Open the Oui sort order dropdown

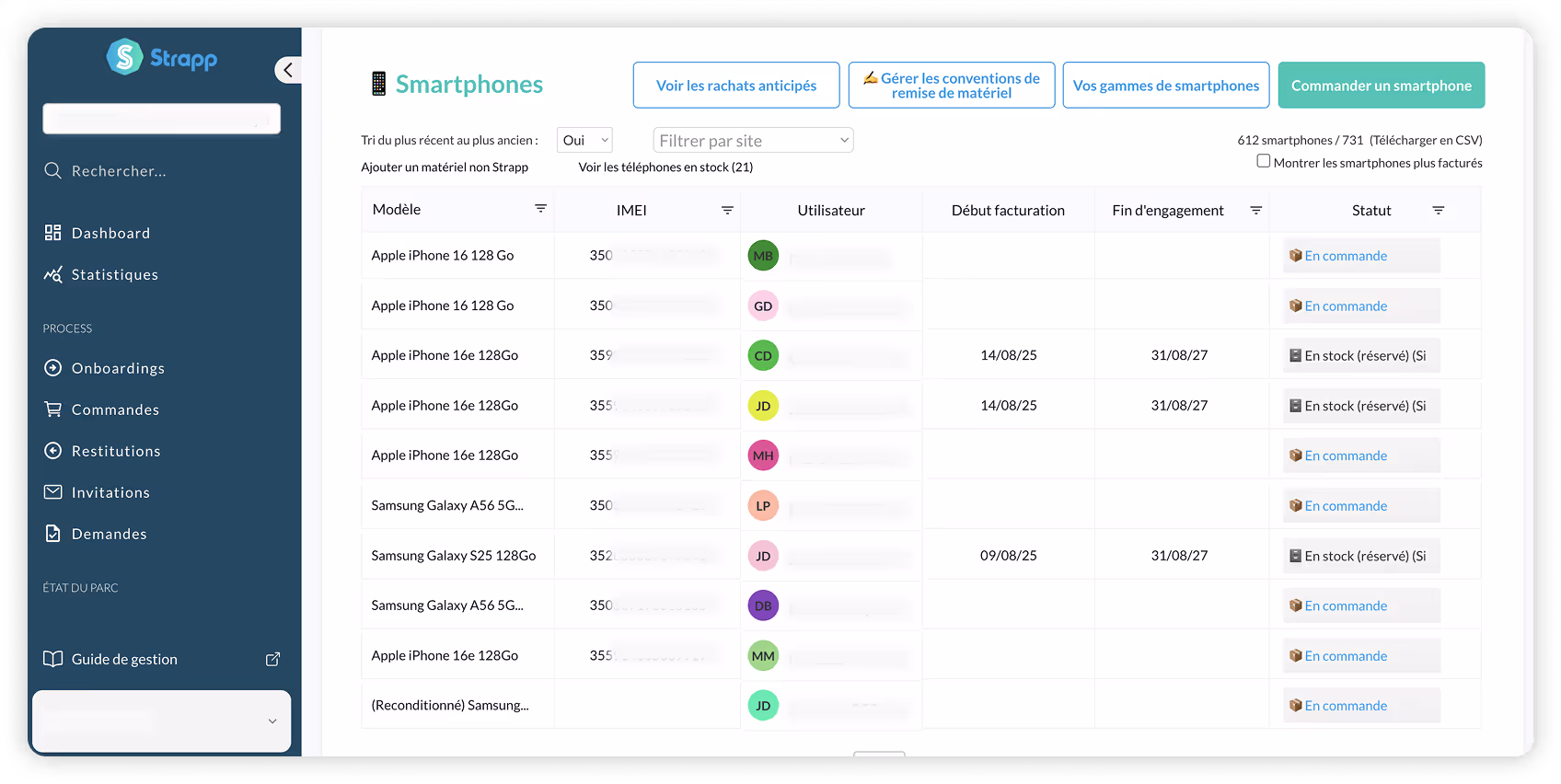[585, 141]
